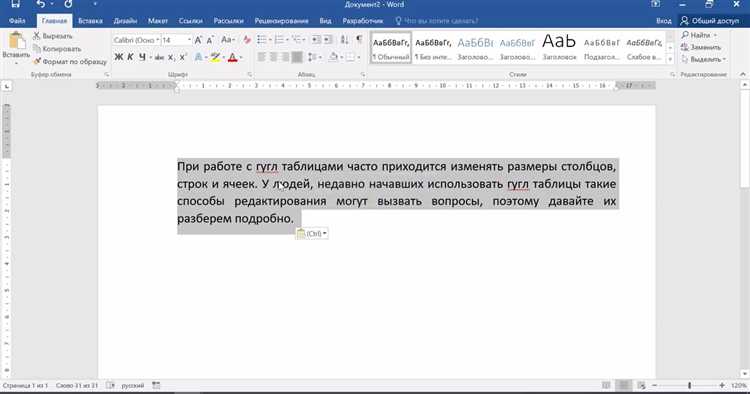
Task: Apply the Без интервала style
Action: (433, 48)
